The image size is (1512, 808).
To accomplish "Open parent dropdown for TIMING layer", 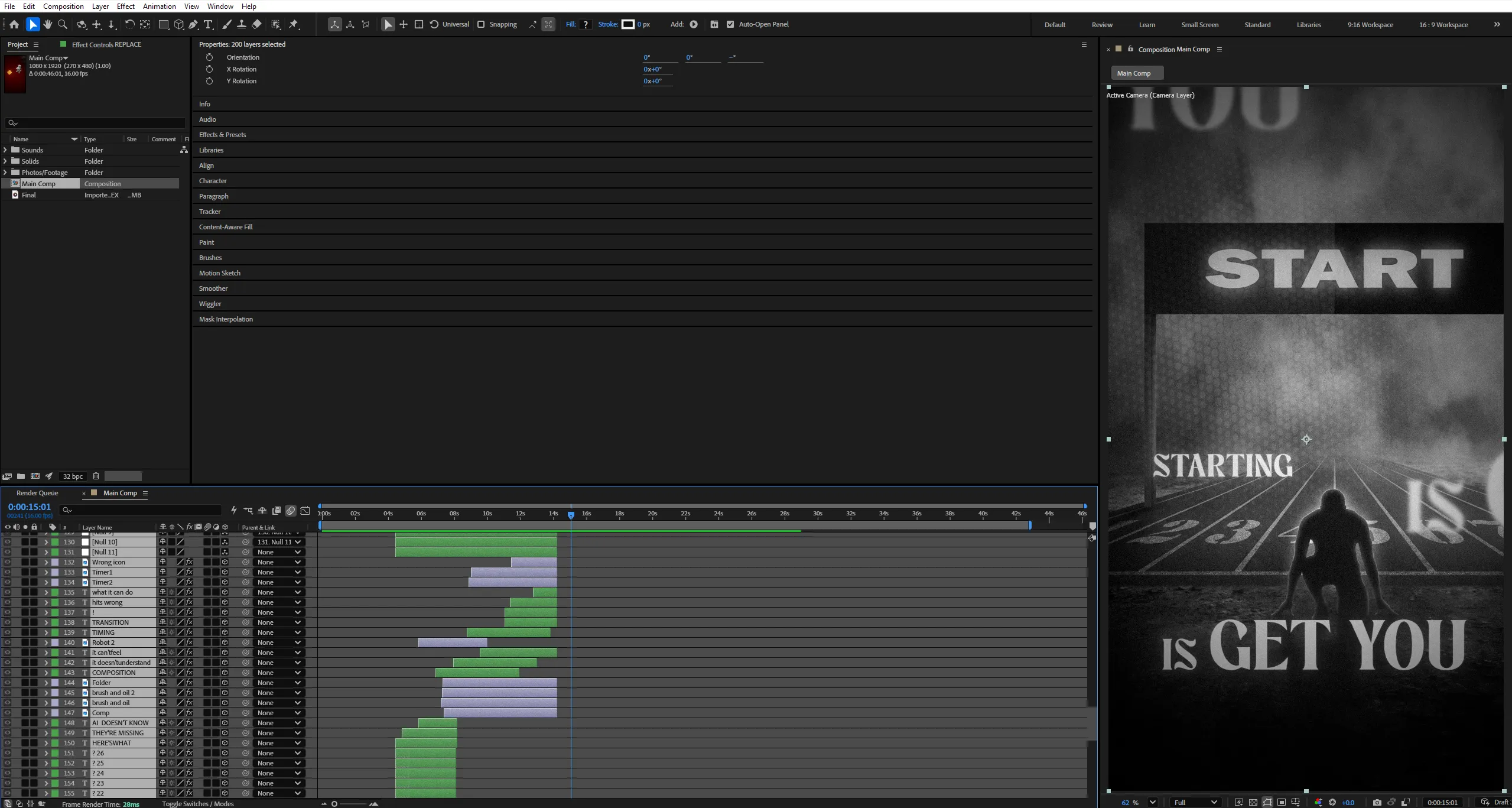I will (x=279, y=632).
